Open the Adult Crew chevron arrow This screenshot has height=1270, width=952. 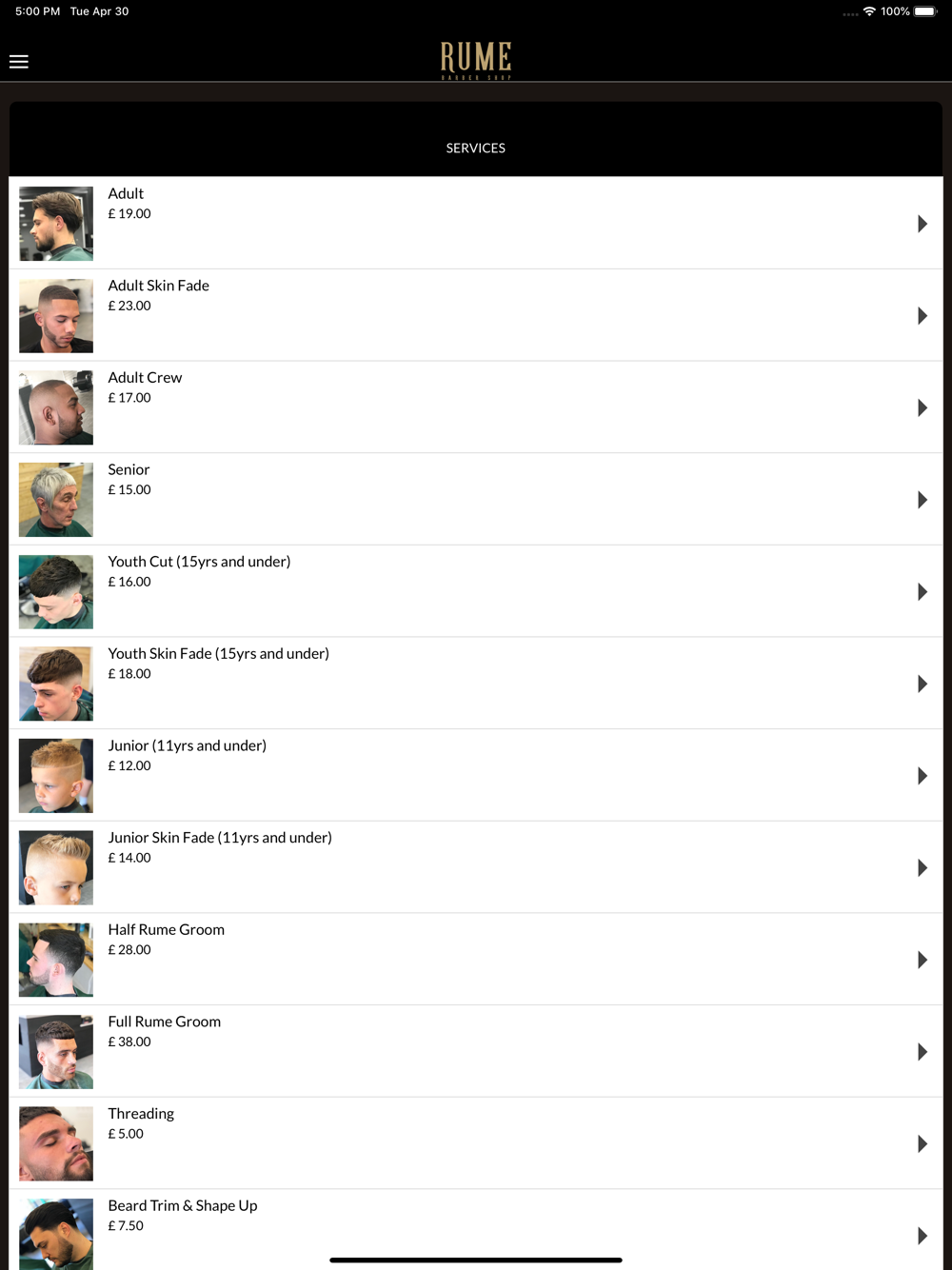922,407
